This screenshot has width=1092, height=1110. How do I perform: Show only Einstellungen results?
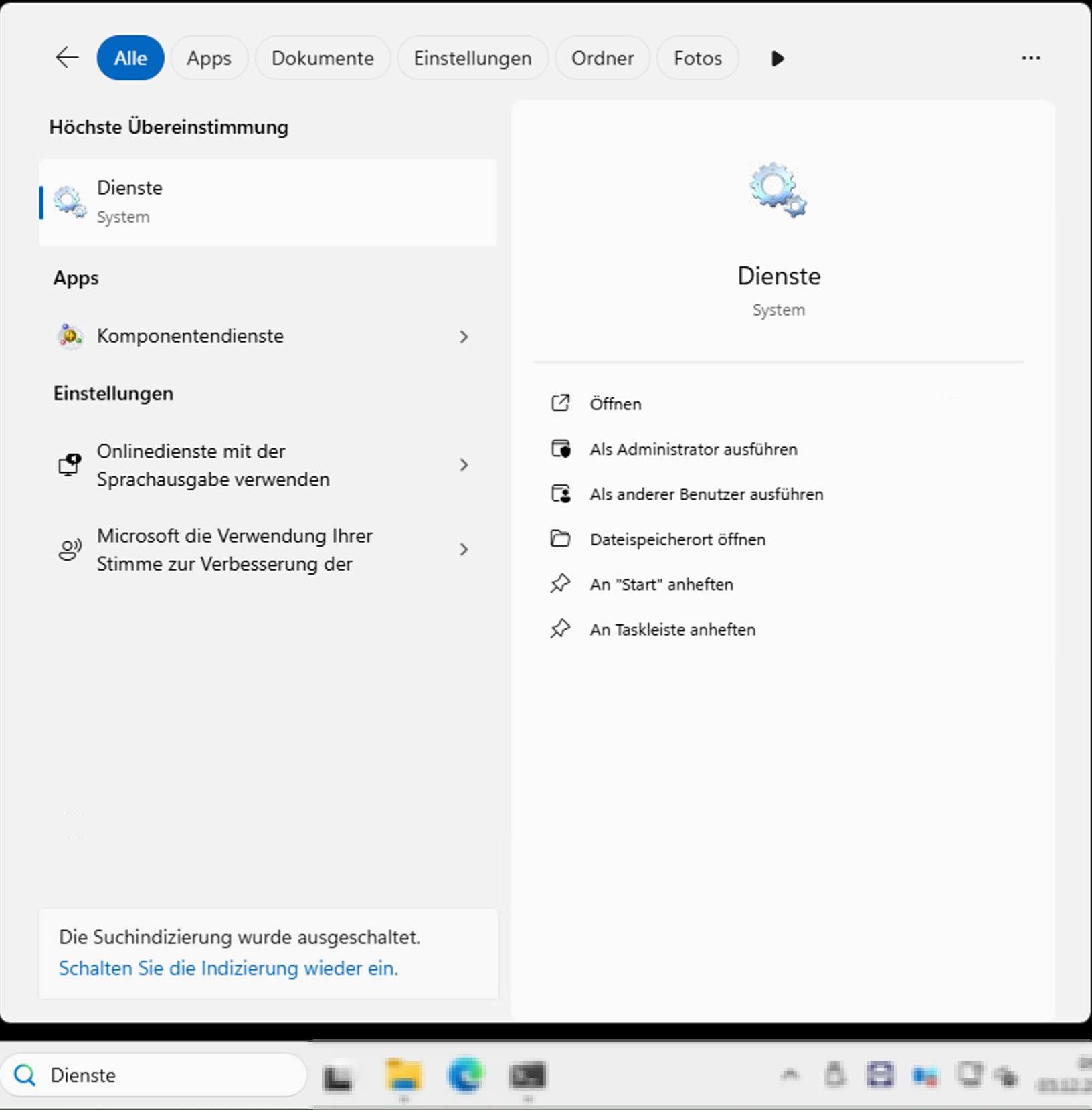[472, 58]
